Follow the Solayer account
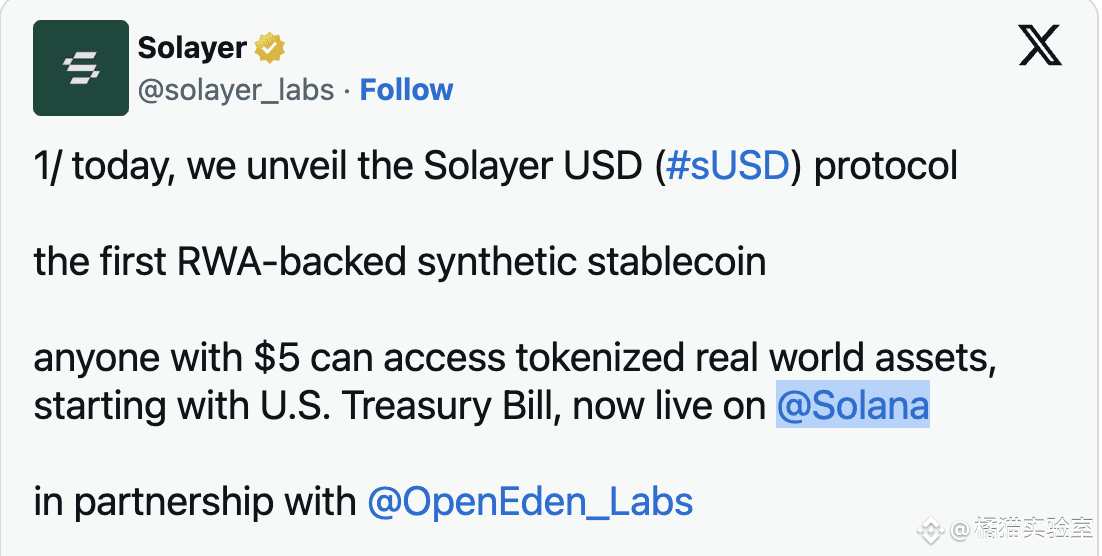Image resolution: width=1102 pixels, height=556 pixels. [406, 90]
